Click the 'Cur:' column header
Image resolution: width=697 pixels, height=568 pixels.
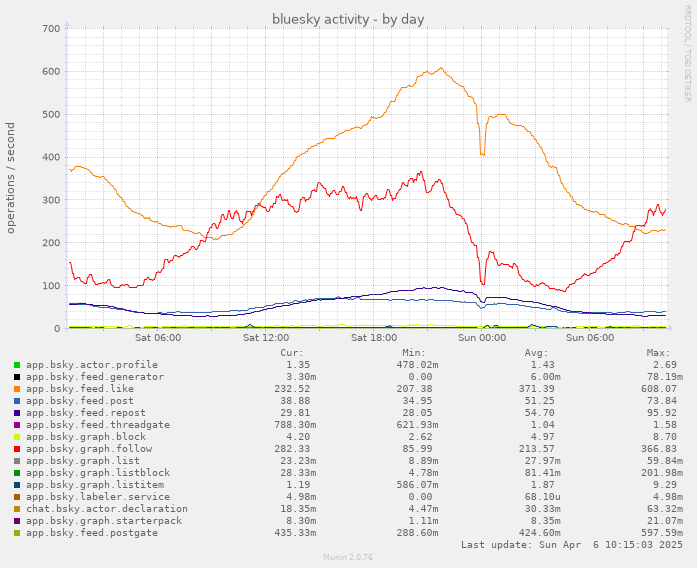291,353
